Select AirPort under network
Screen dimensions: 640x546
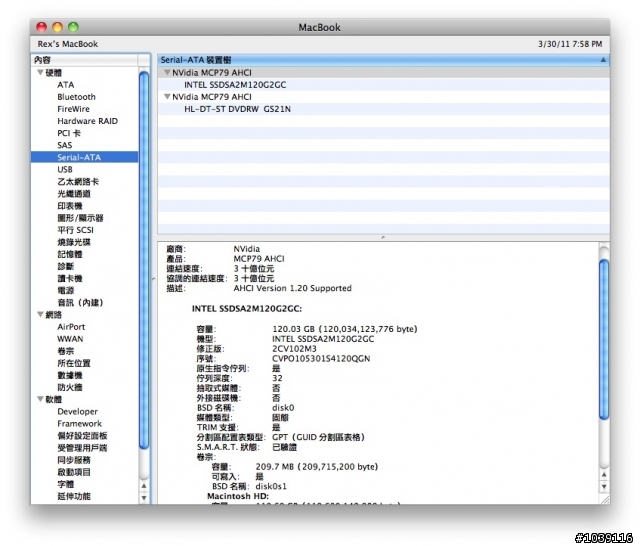point(71,327)
